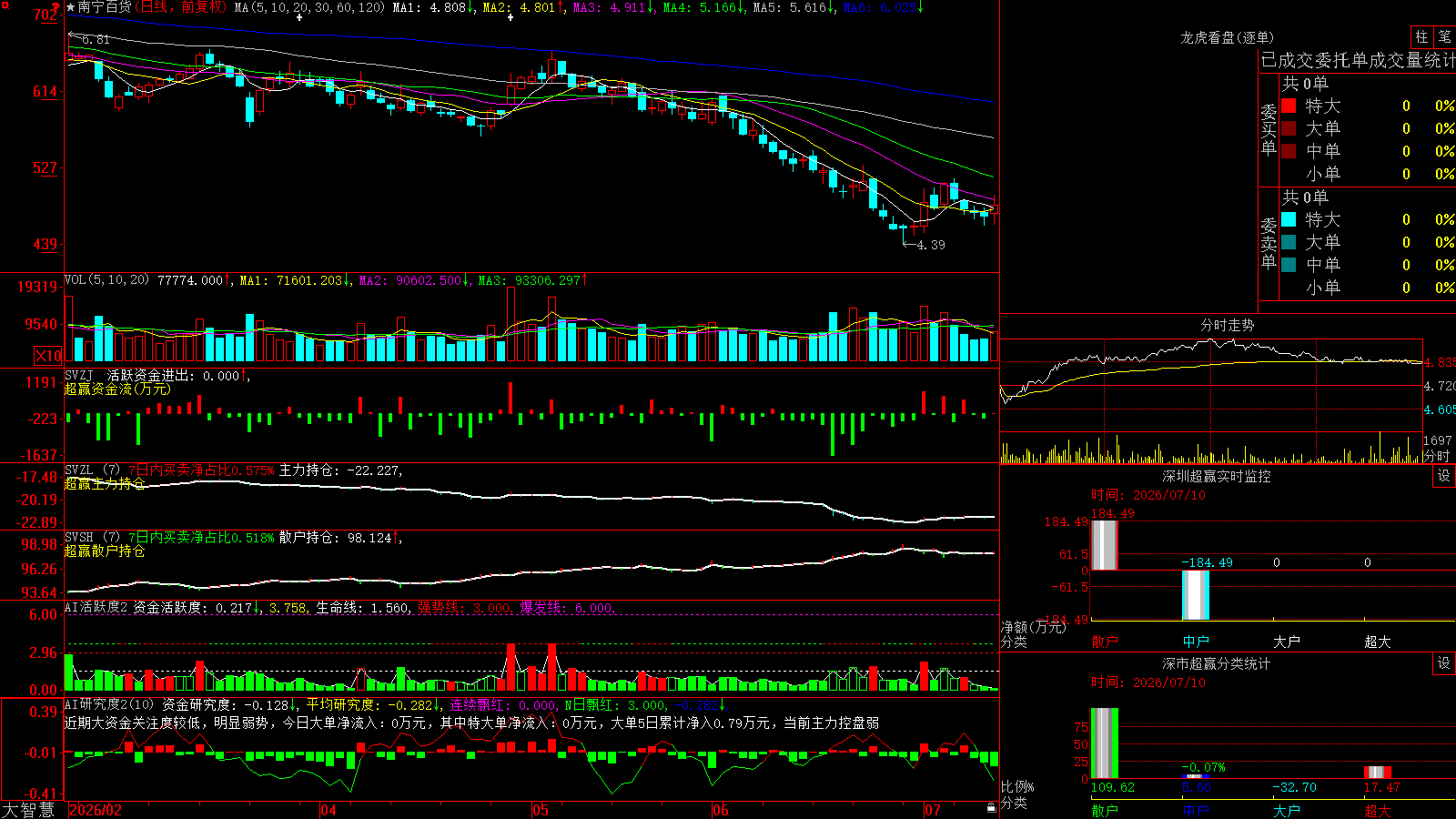
Task: Click the 龙虎看盘(逐单) panel title
Action: 1227,37
